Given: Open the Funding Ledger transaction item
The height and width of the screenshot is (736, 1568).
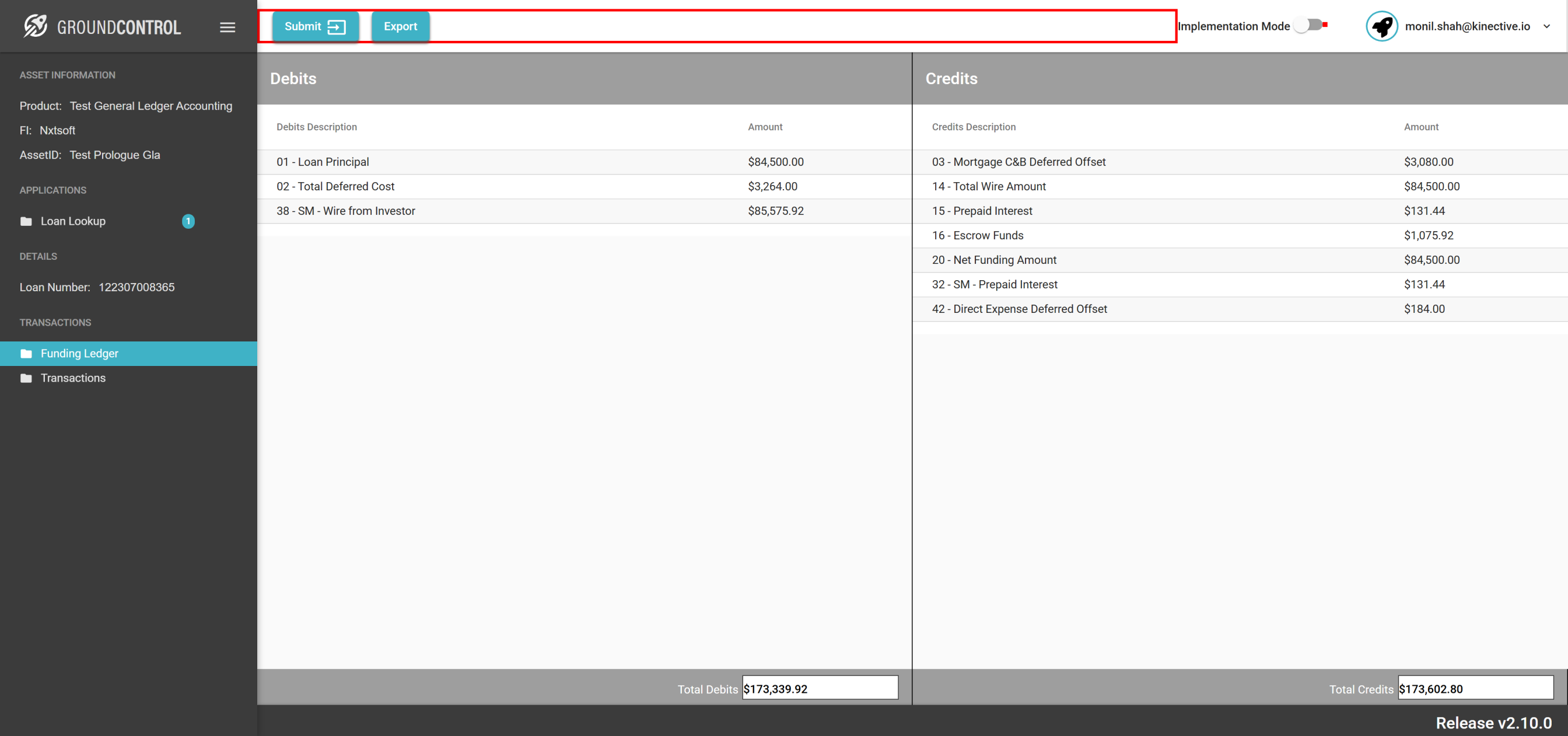Looking at the screenshot, I should [x=79, y=353].
